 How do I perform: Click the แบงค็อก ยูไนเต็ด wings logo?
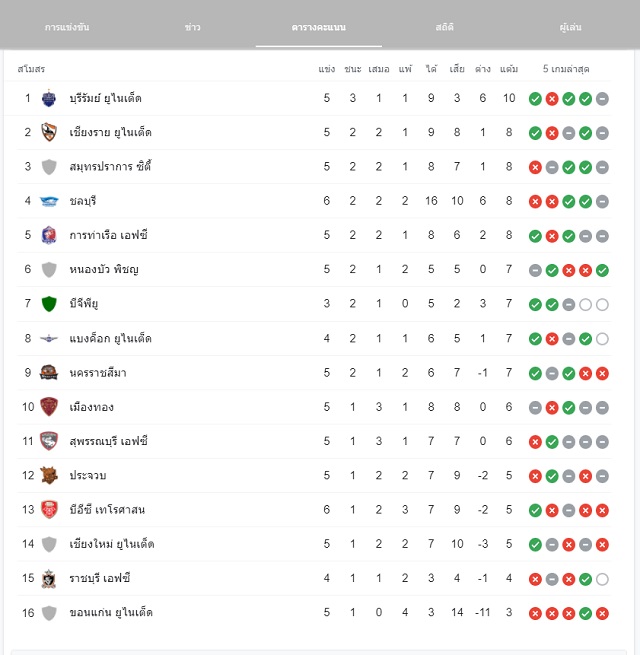(x=49, y=338)
